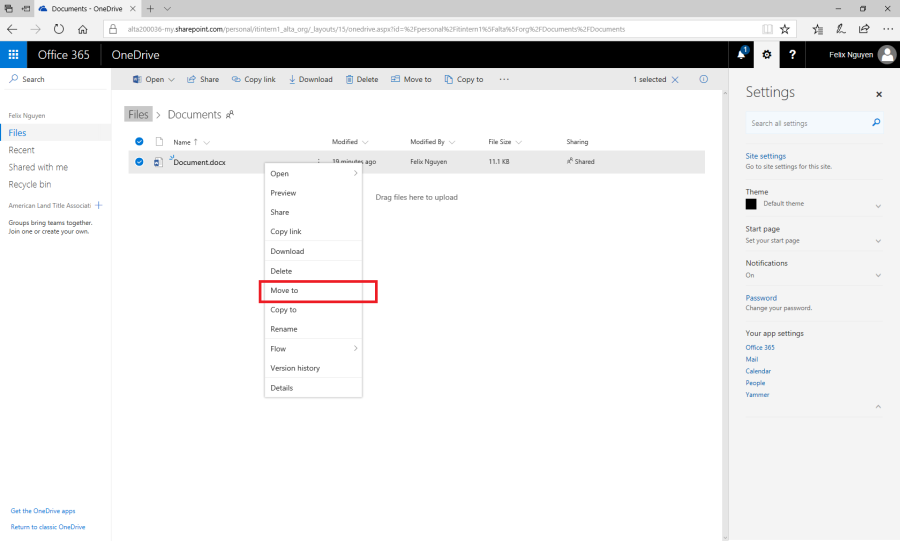
Task: Click Get the OneDrive apps link
Action: 42,511
